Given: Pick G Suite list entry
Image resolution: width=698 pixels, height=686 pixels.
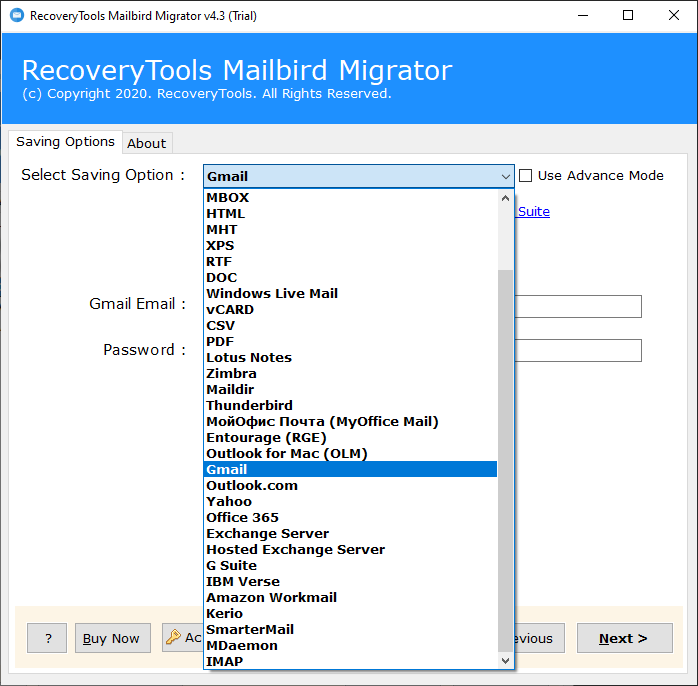Looking at the screenshot, I should click(x=350, y=566).
